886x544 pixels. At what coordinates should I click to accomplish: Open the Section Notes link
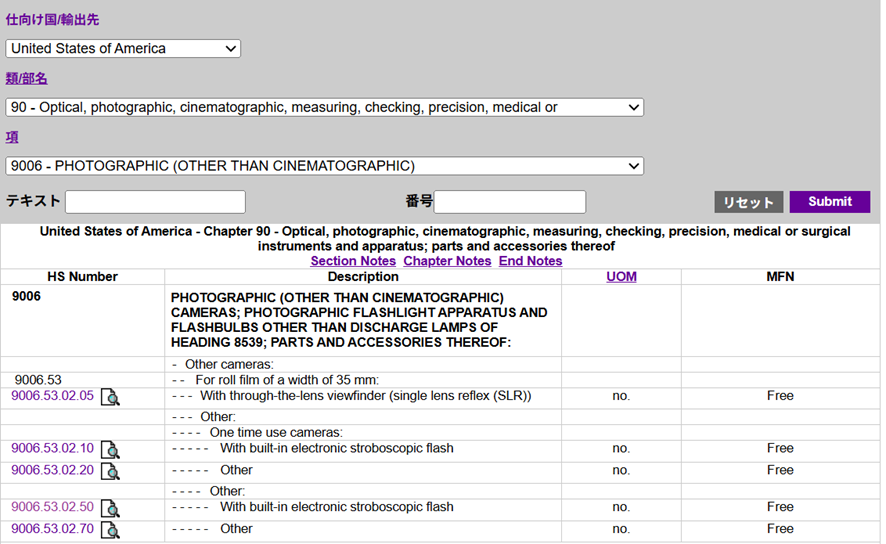(353, 261)
